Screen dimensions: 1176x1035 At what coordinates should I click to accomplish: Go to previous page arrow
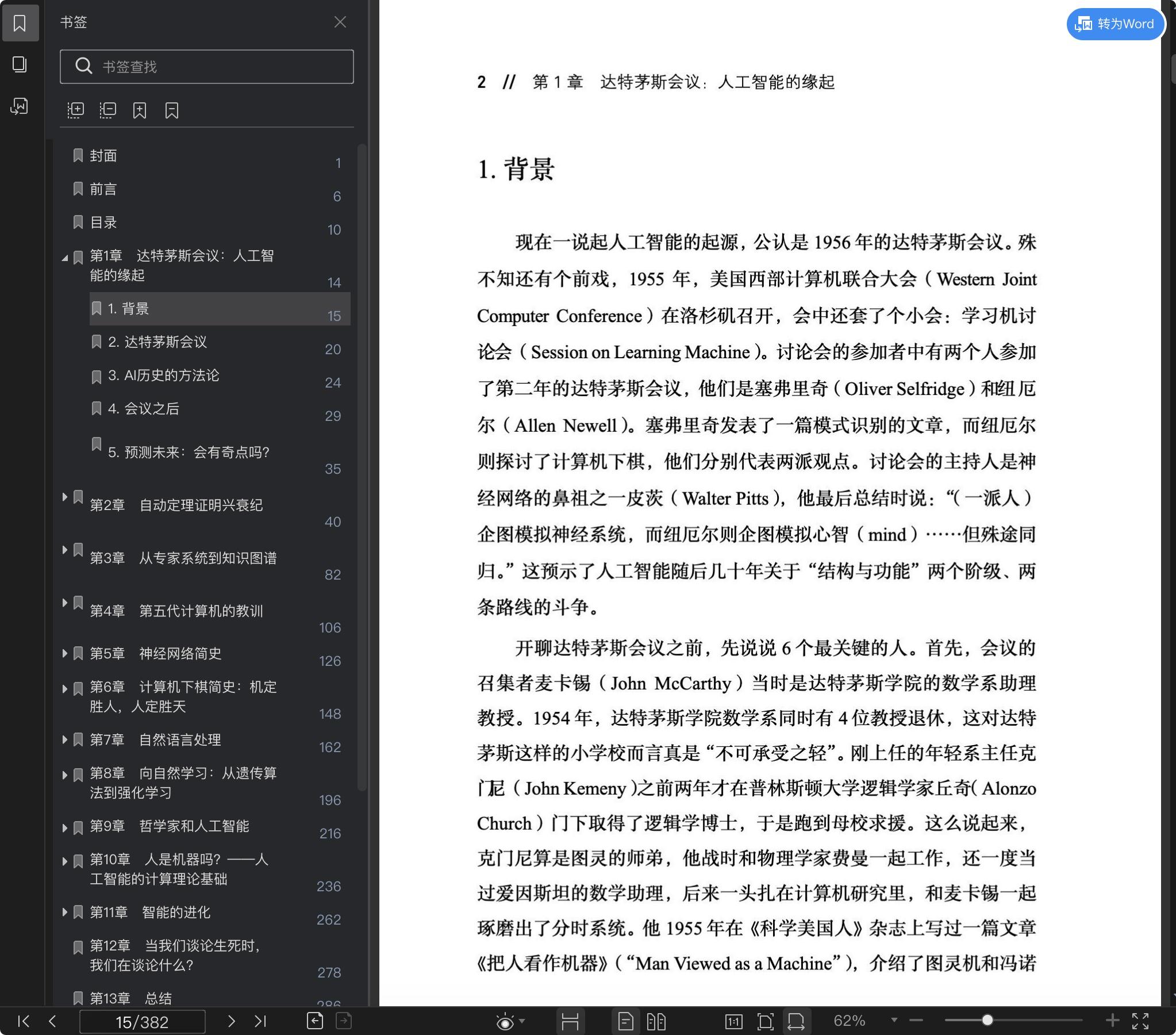coord(52,1021)
